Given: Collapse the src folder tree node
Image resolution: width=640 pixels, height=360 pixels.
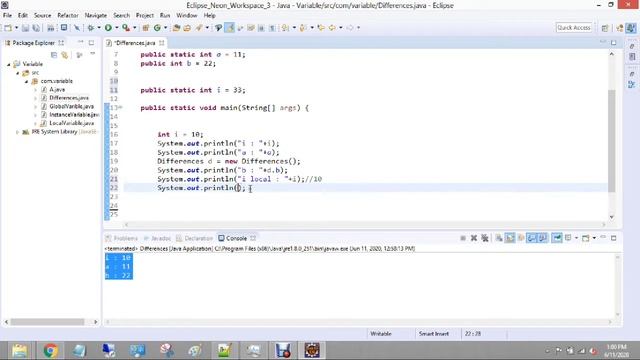Looking at the screenshot, I should click(18, 73).
